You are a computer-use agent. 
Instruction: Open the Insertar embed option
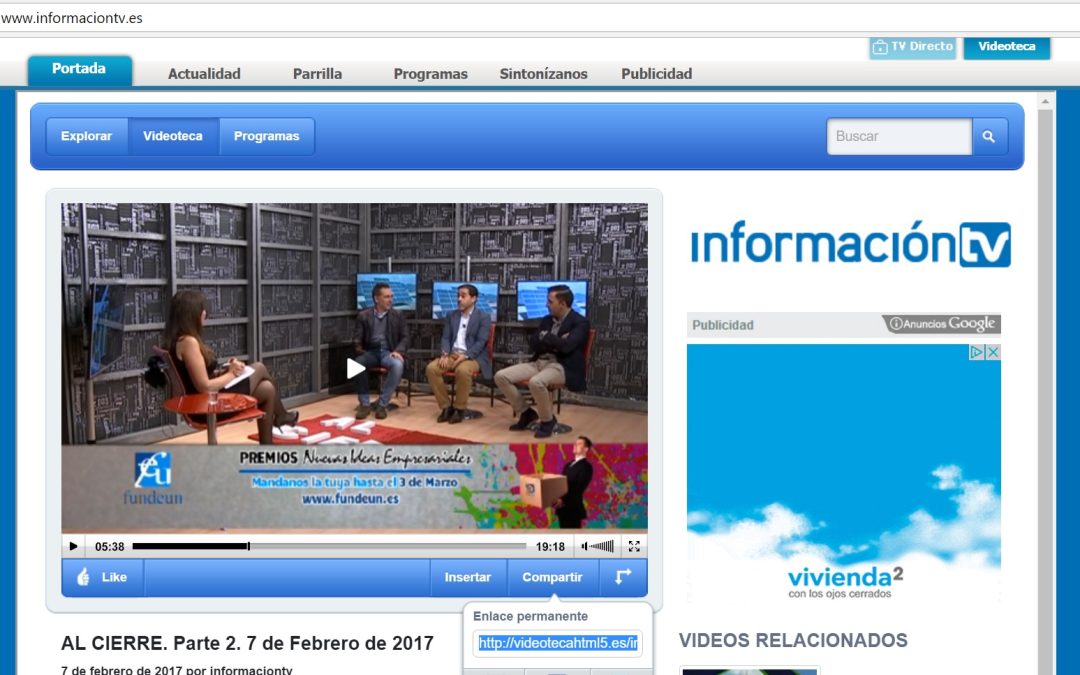tap(468, 577)
